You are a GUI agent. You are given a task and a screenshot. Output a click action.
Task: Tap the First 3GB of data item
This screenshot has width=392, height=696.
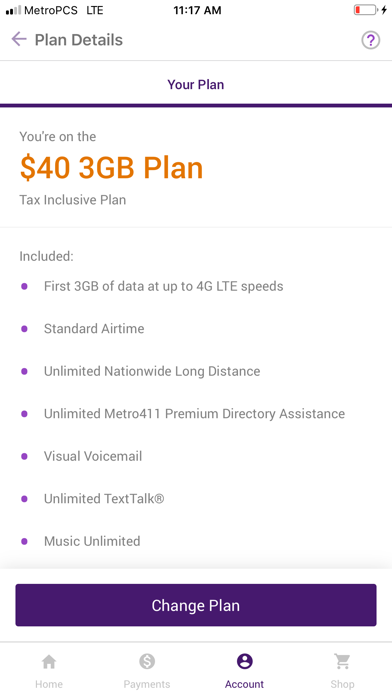163,286
